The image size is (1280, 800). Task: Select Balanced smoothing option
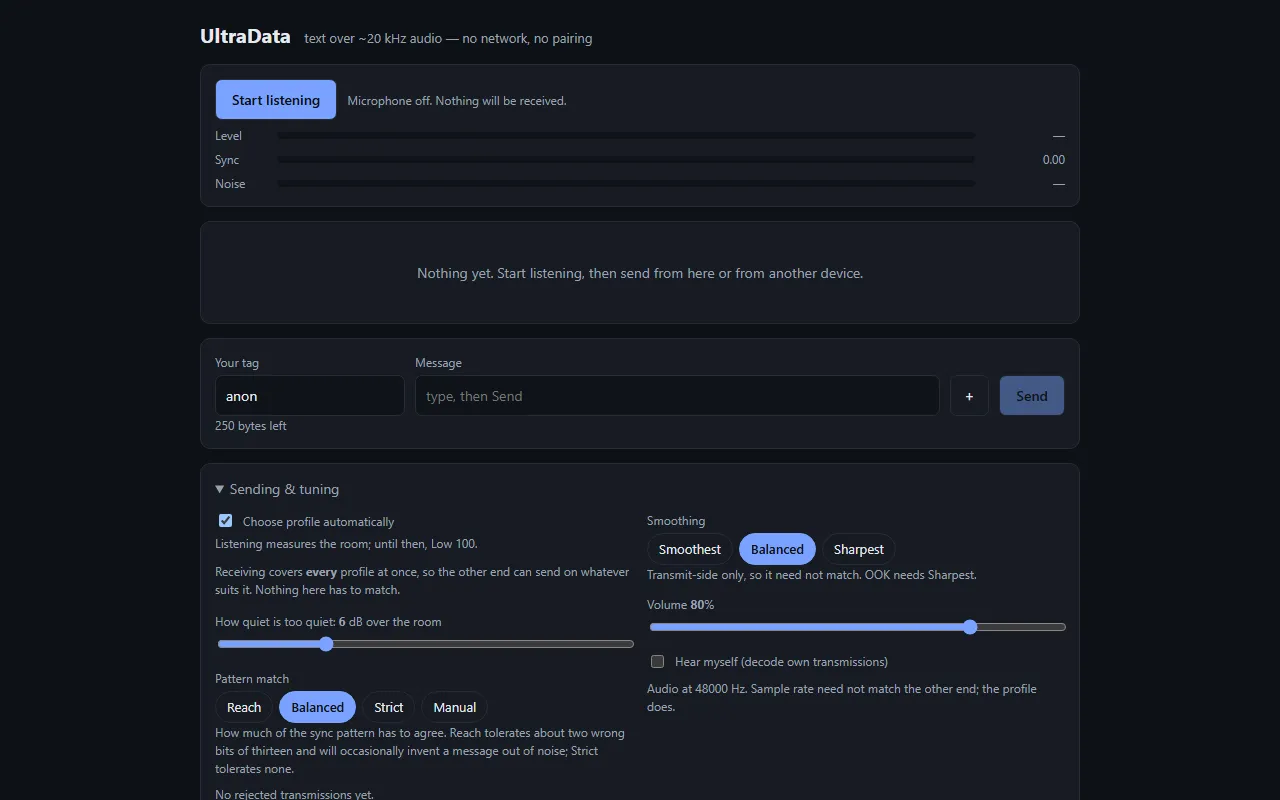click(777, 549)
